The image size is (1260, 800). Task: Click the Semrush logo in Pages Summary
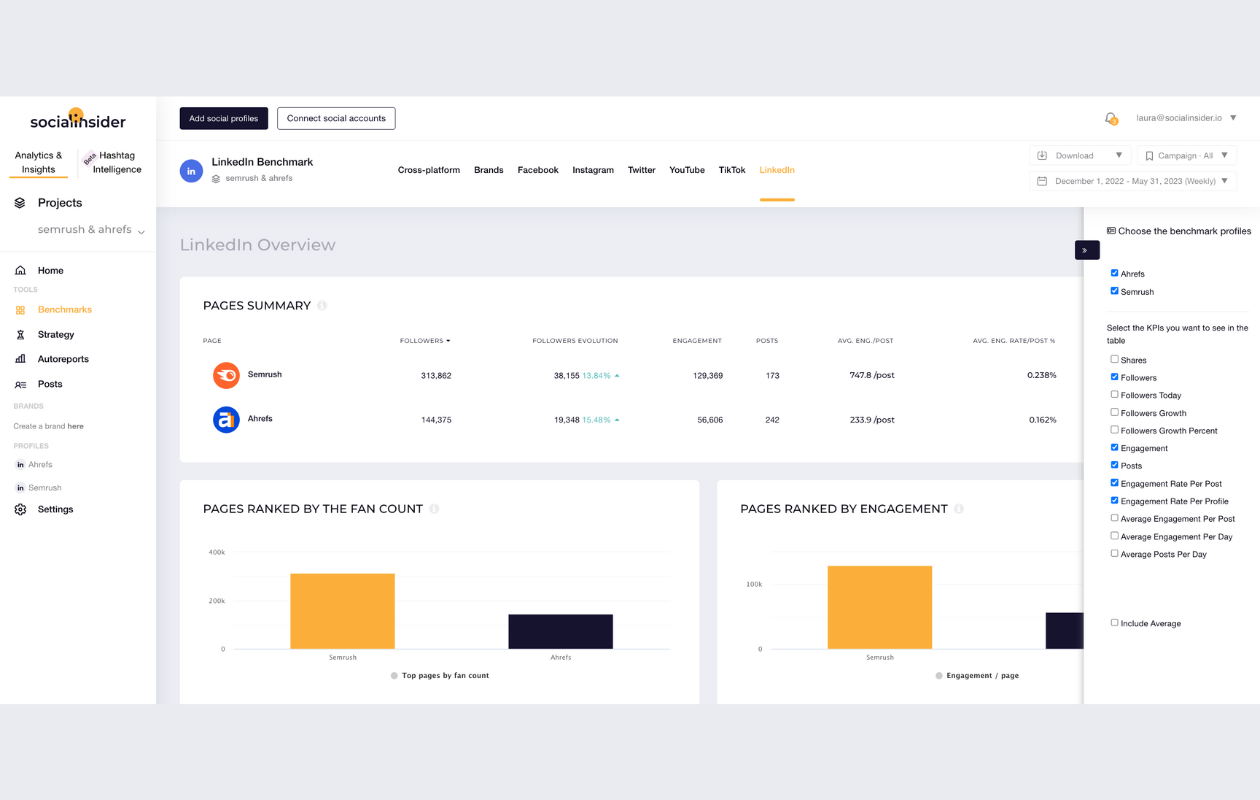(x=226, y=375)
